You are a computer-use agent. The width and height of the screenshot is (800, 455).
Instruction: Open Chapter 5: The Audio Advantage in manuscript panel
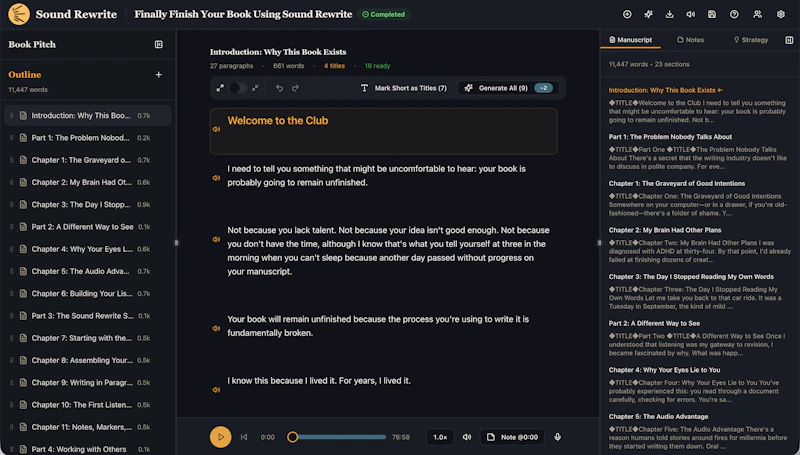pyautogui.click(x=658, y=417)
